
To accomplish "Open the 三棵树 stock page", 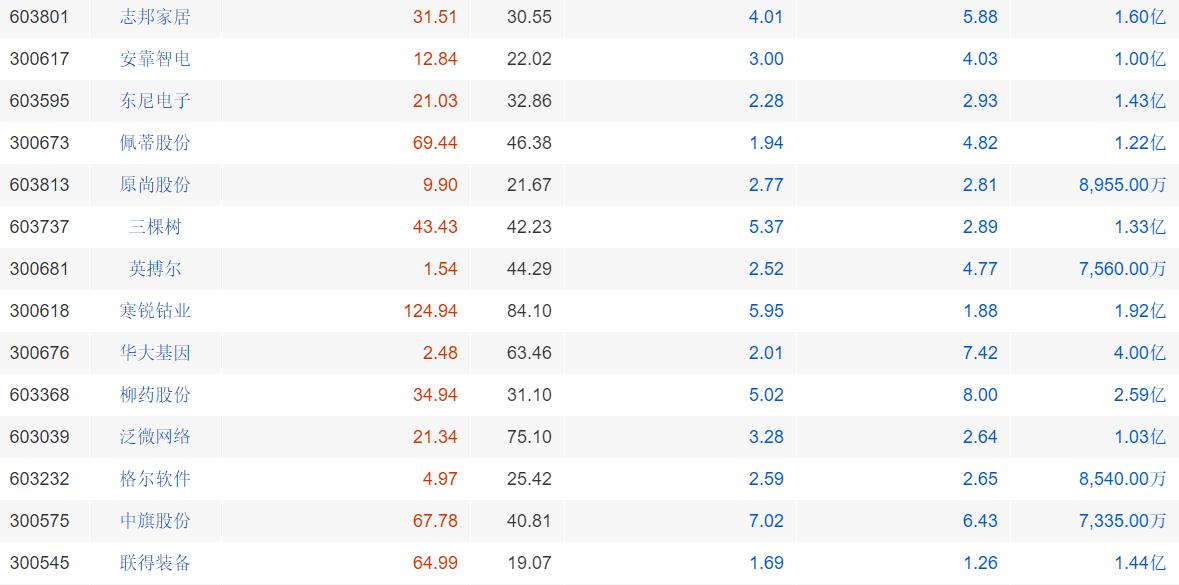I will coord(155,227).
